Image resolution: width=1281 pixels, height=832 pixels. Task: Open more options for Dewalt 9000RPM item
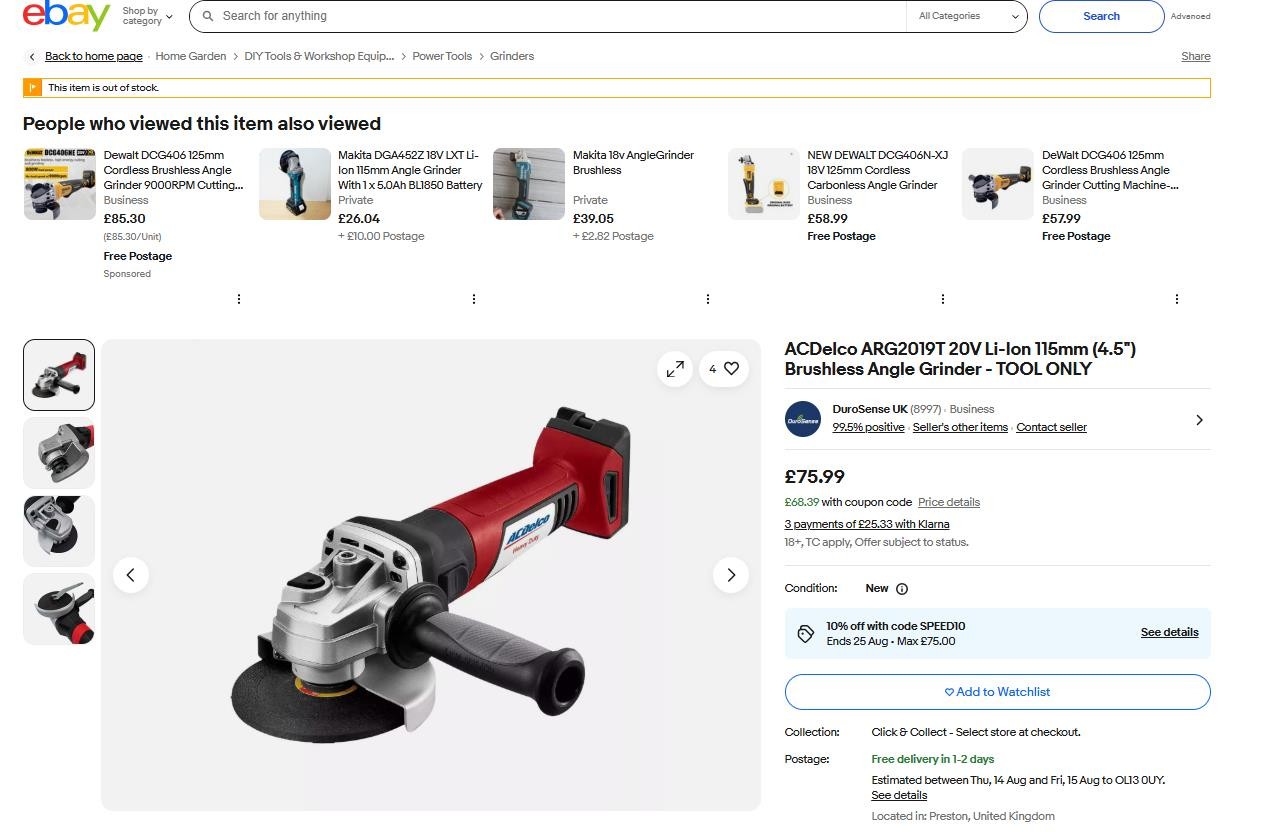[239, 299]
